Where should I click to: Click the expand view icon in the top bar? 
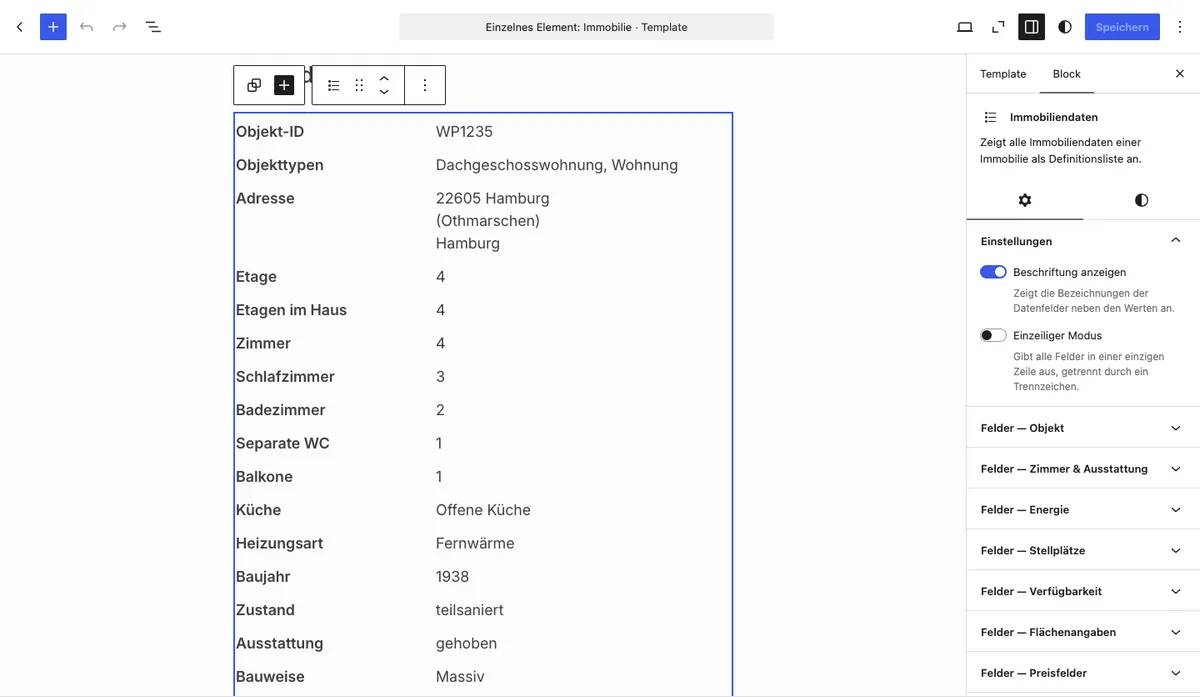998,27
